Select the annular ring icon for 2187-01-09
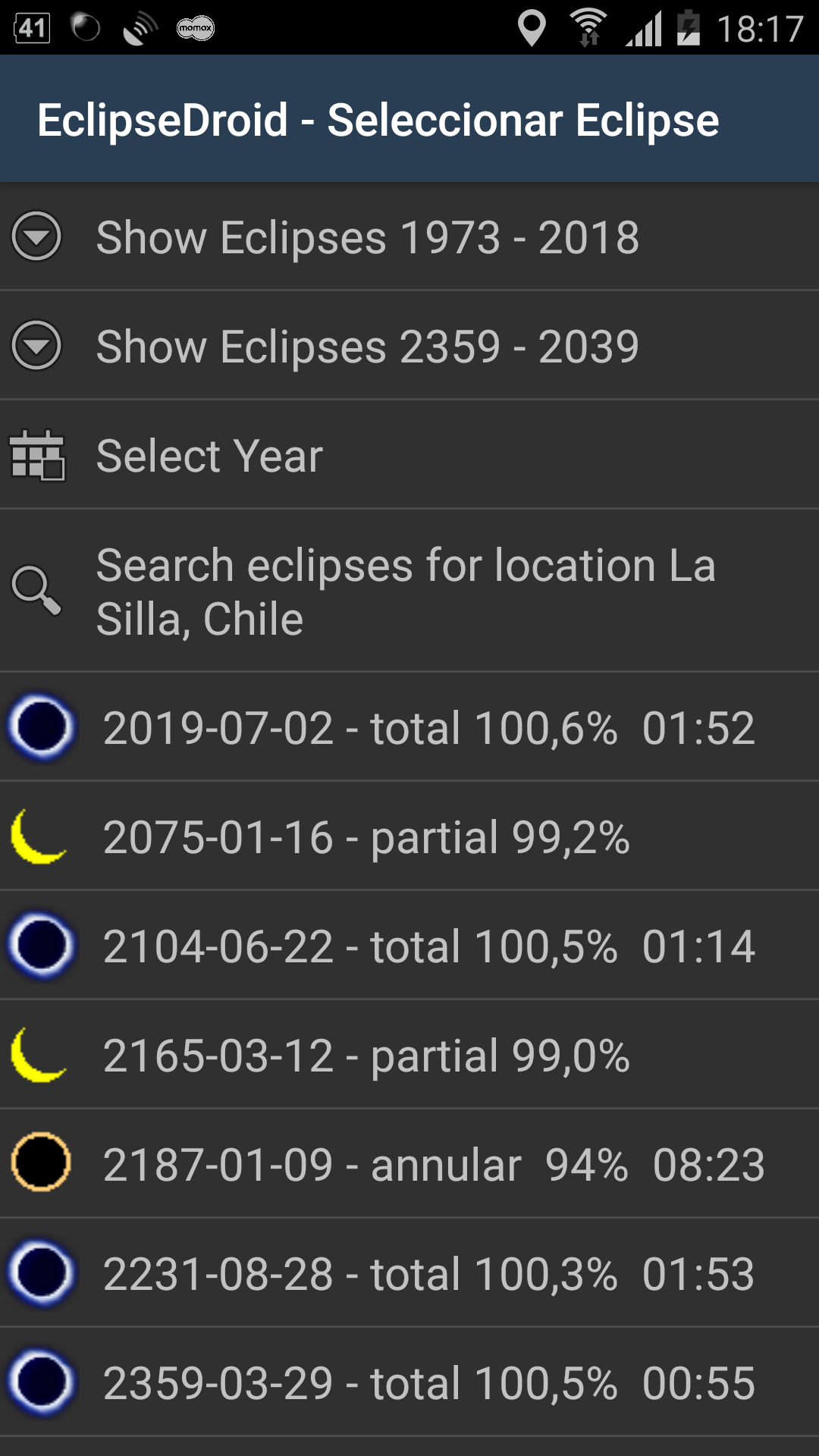This screenshot has height=1456, width=819. [41, 1162]
